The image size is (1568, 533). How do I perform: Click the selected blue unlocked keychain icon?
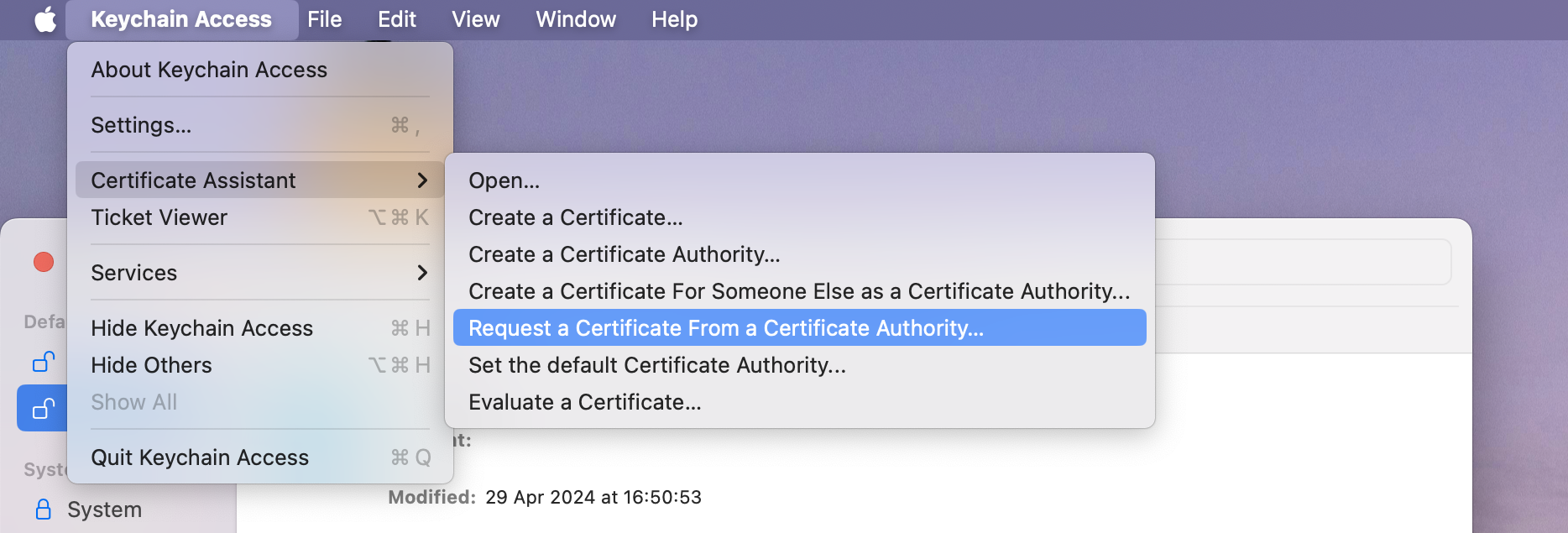pyautogui.click(x=44, y=408)
